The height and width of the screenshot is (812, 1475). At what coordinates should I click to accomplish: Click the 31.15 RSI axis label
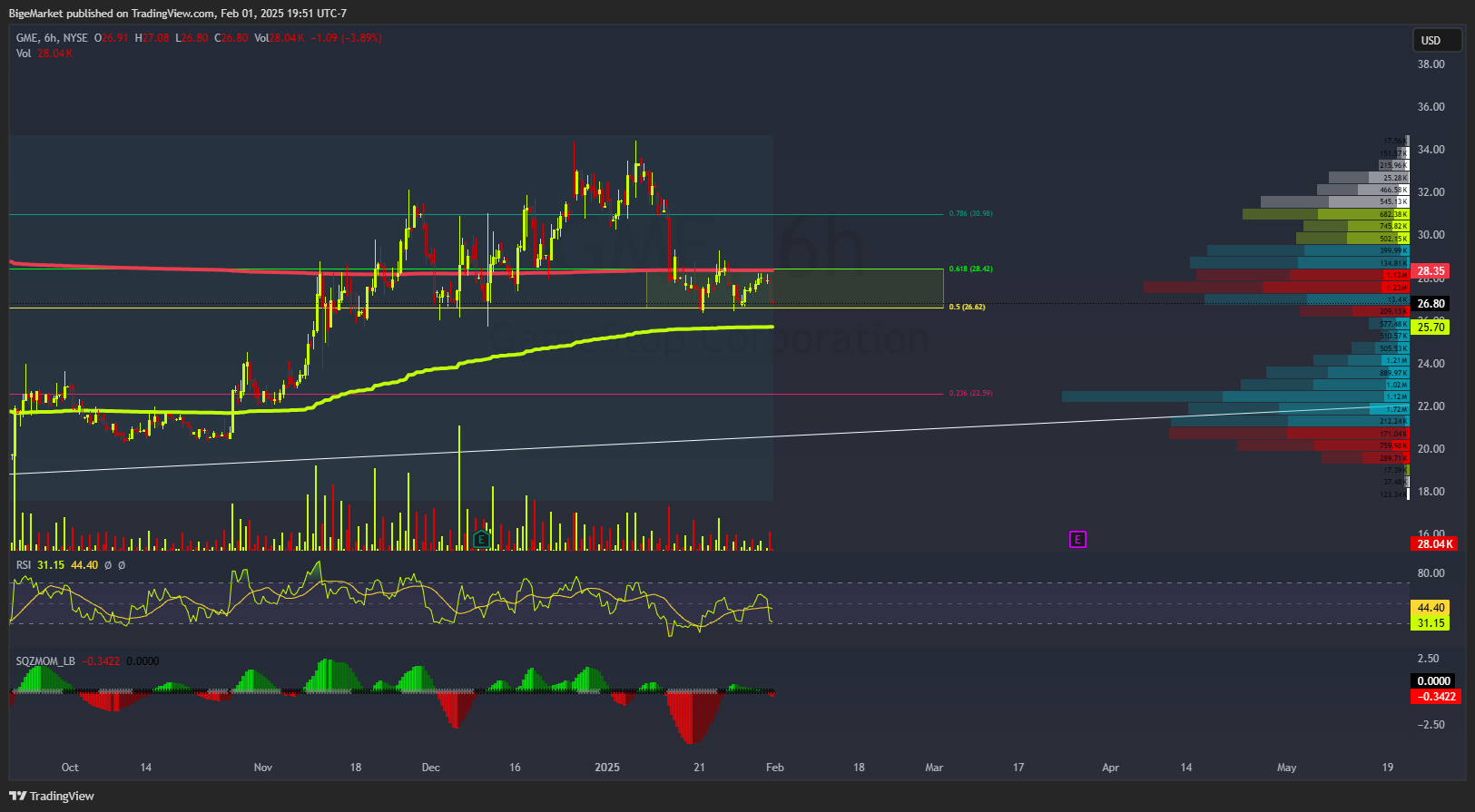pyautogui.click(x=1431, y=623)
